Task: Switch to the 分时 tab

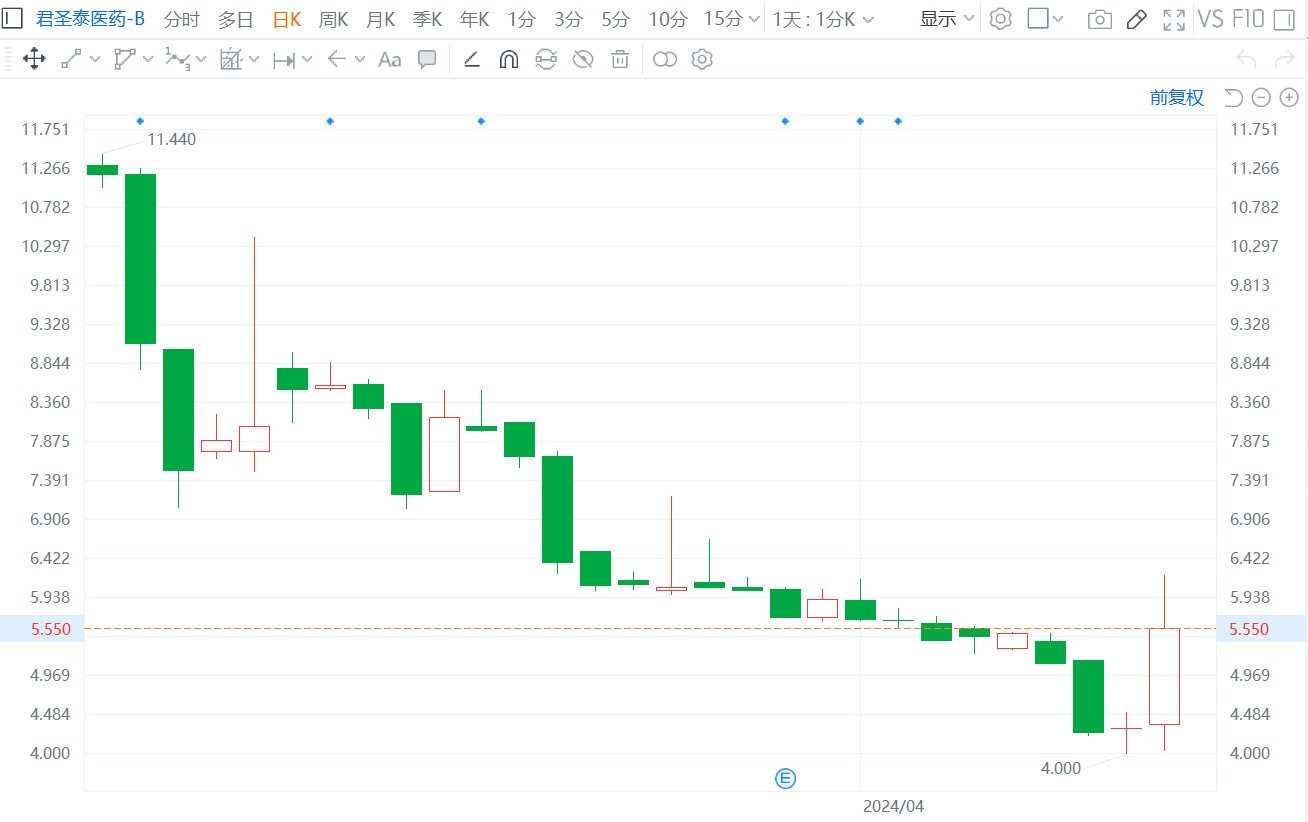Action: pyautogui.click(x=181, y=19)
